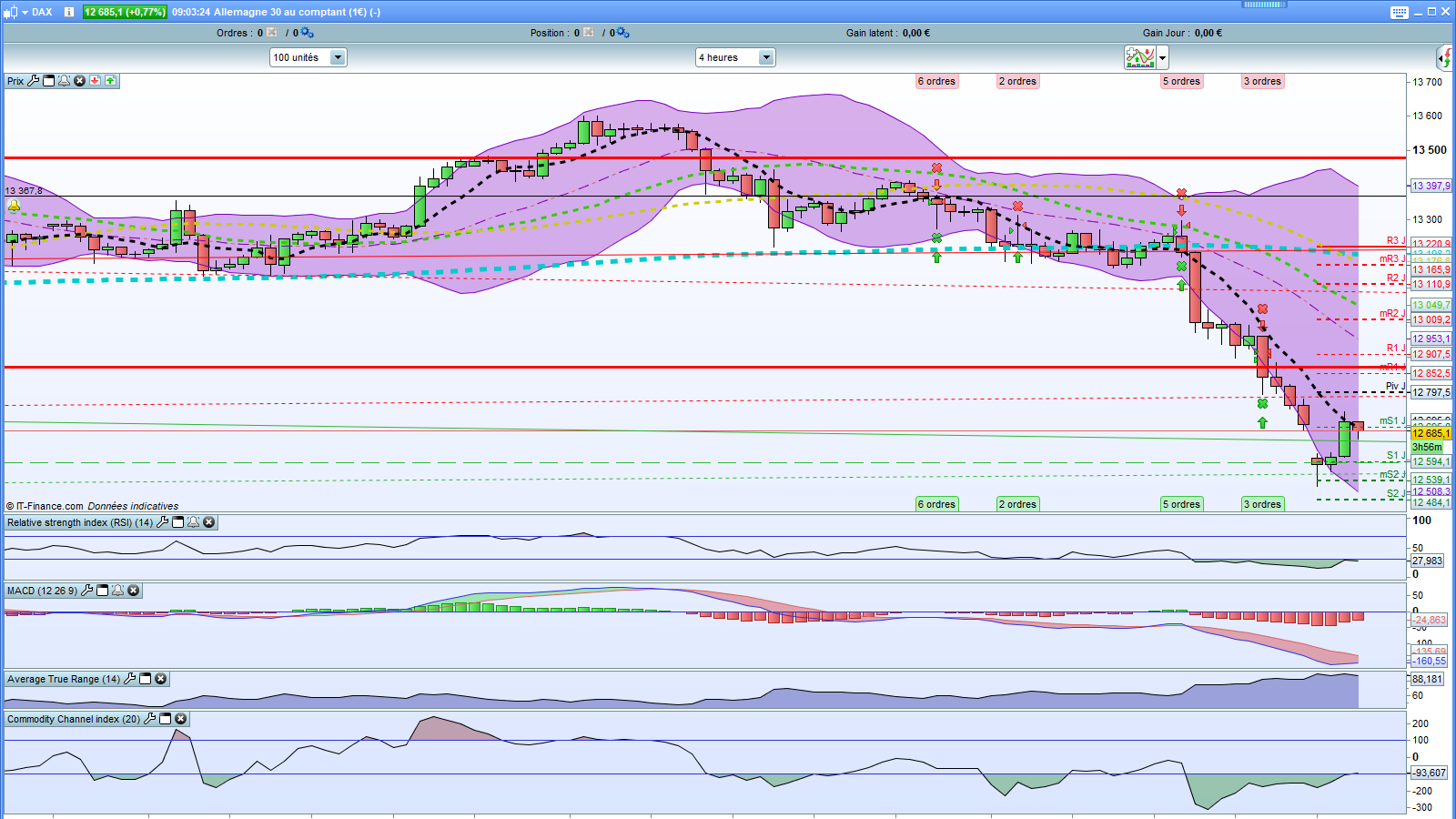Close the Commodity Channel index panel
1456x819 pixels.
tap(181, 719)
